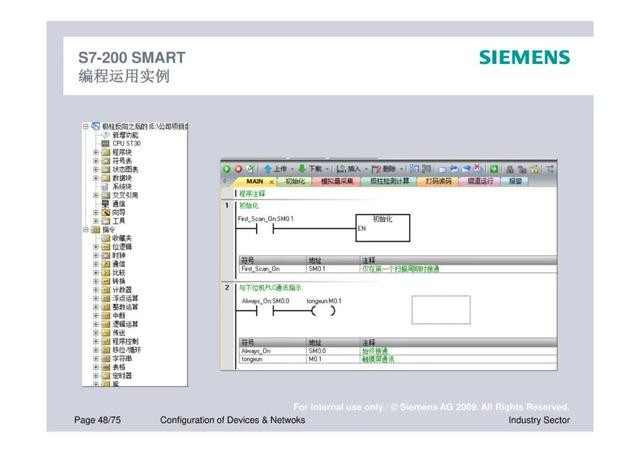Expand the 程序控制 tree node
This screenshot has width=640, height=452.
click(x=96, y=341)
